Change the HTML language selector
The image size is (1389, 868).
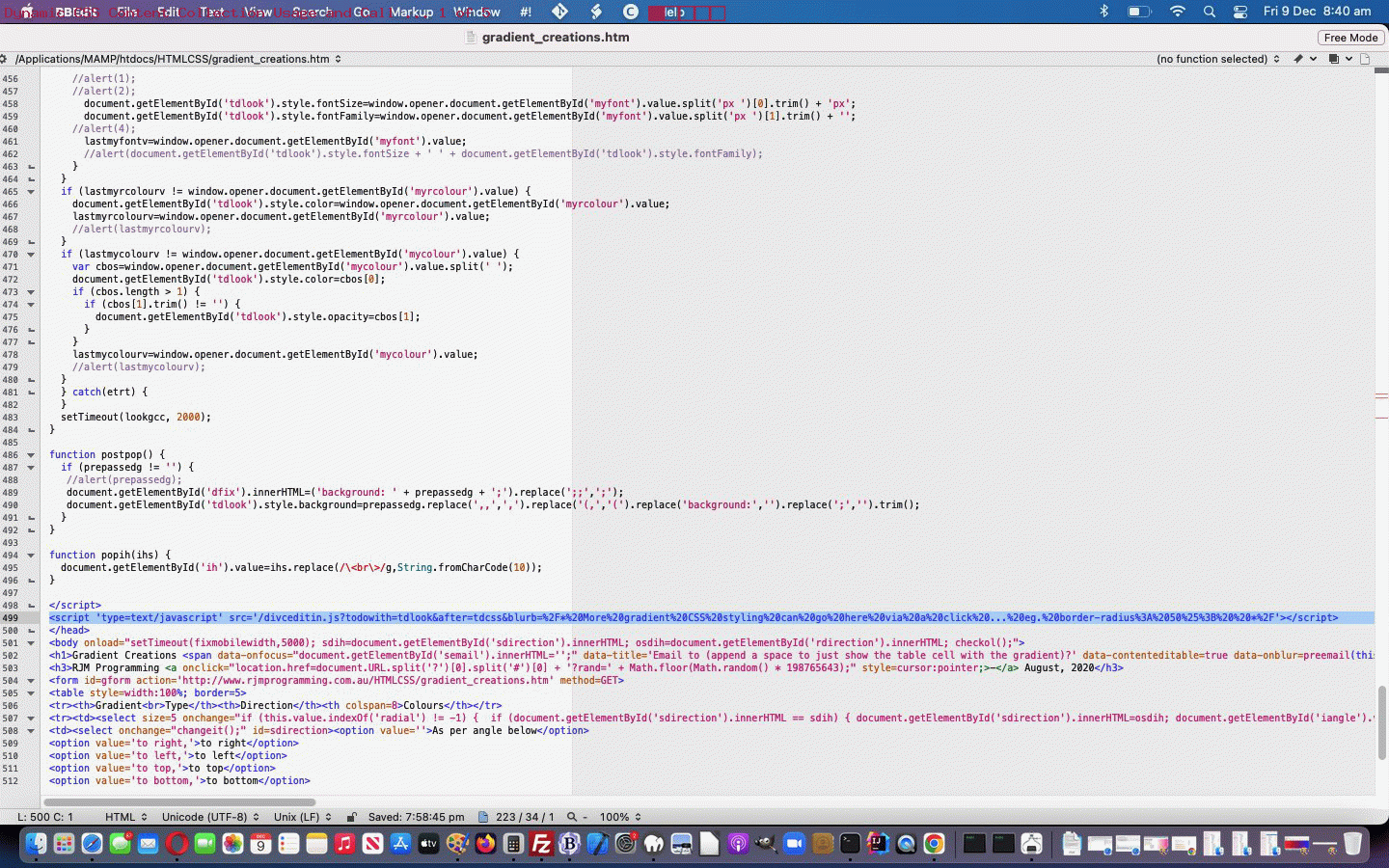(x=125, y=817)
